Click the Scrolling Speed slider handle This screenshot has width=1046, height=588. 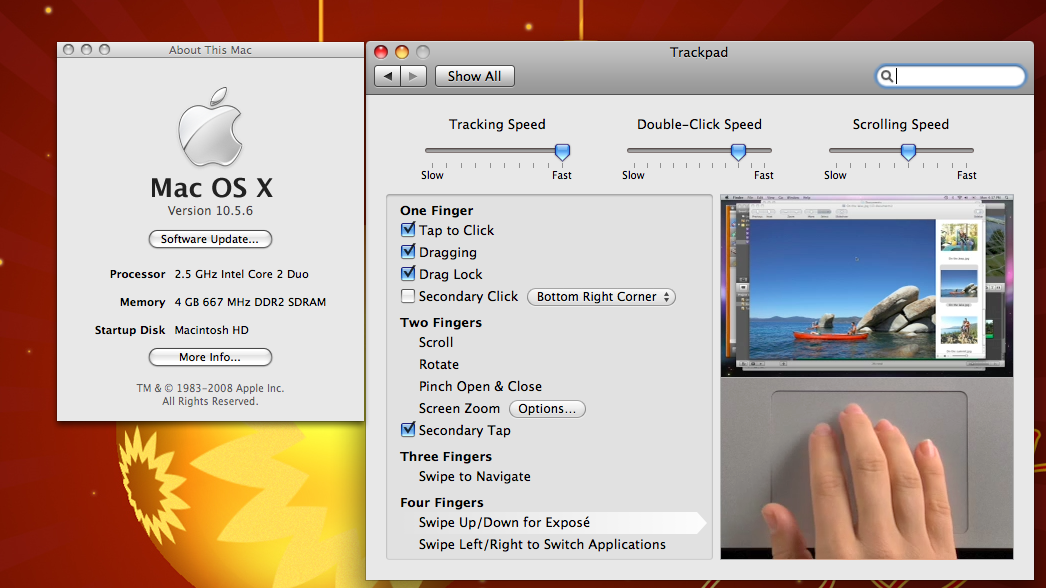click(x=908, y=152)
